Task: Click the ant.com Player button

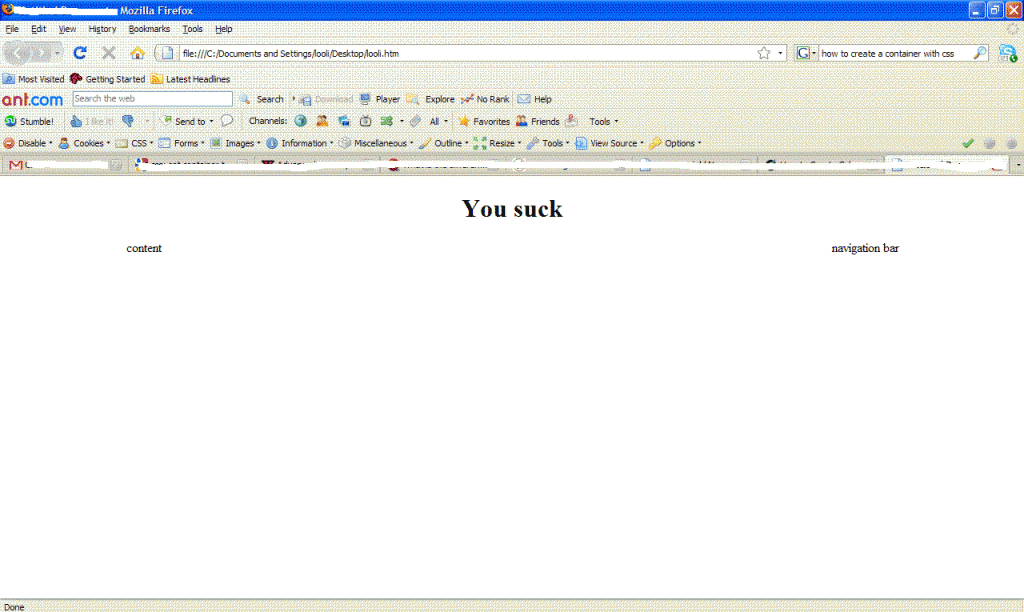Action: (380, 99)
